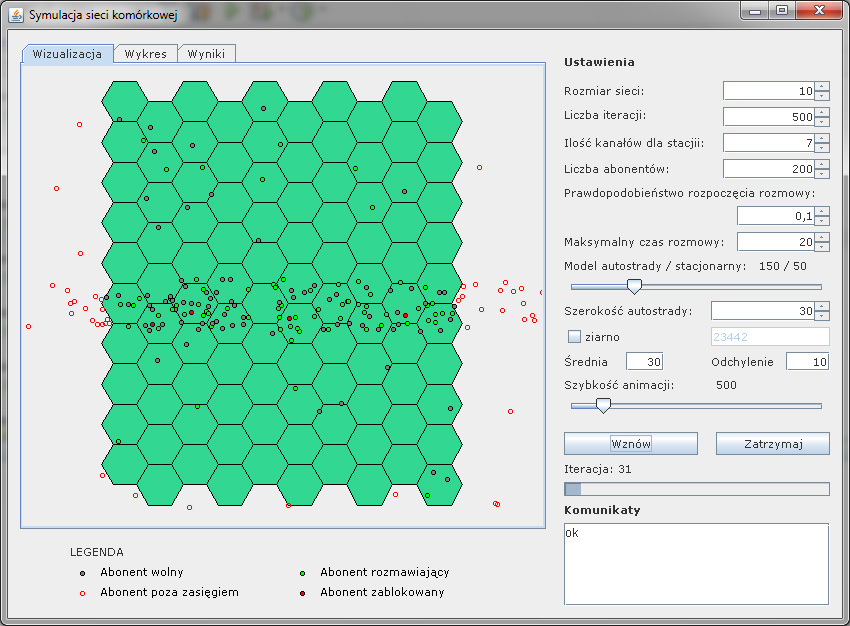Click the Średnia input field
Viewport: 850px width, 626px height.
[644, 362]
